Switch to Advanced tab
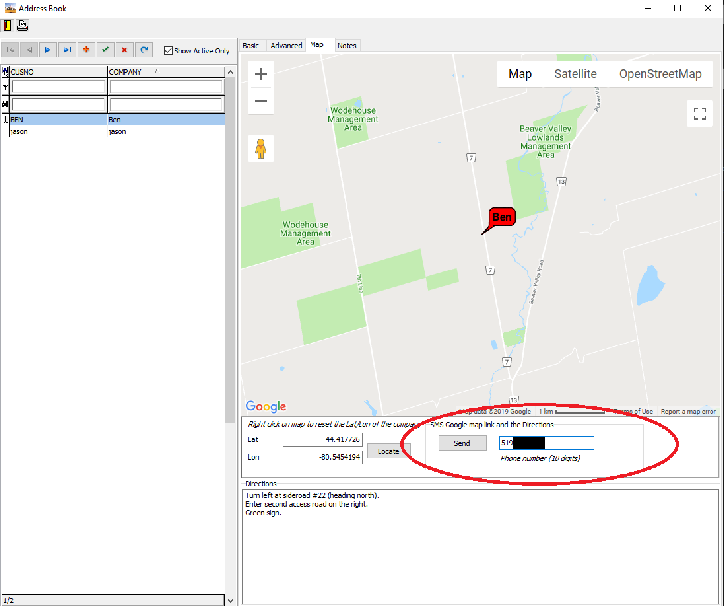 (286, 45)
